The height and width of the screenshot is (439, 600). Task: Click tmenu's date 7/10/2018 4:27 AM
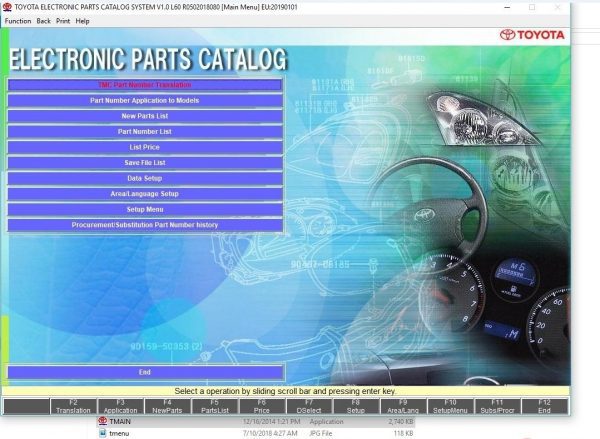(270, 433)
